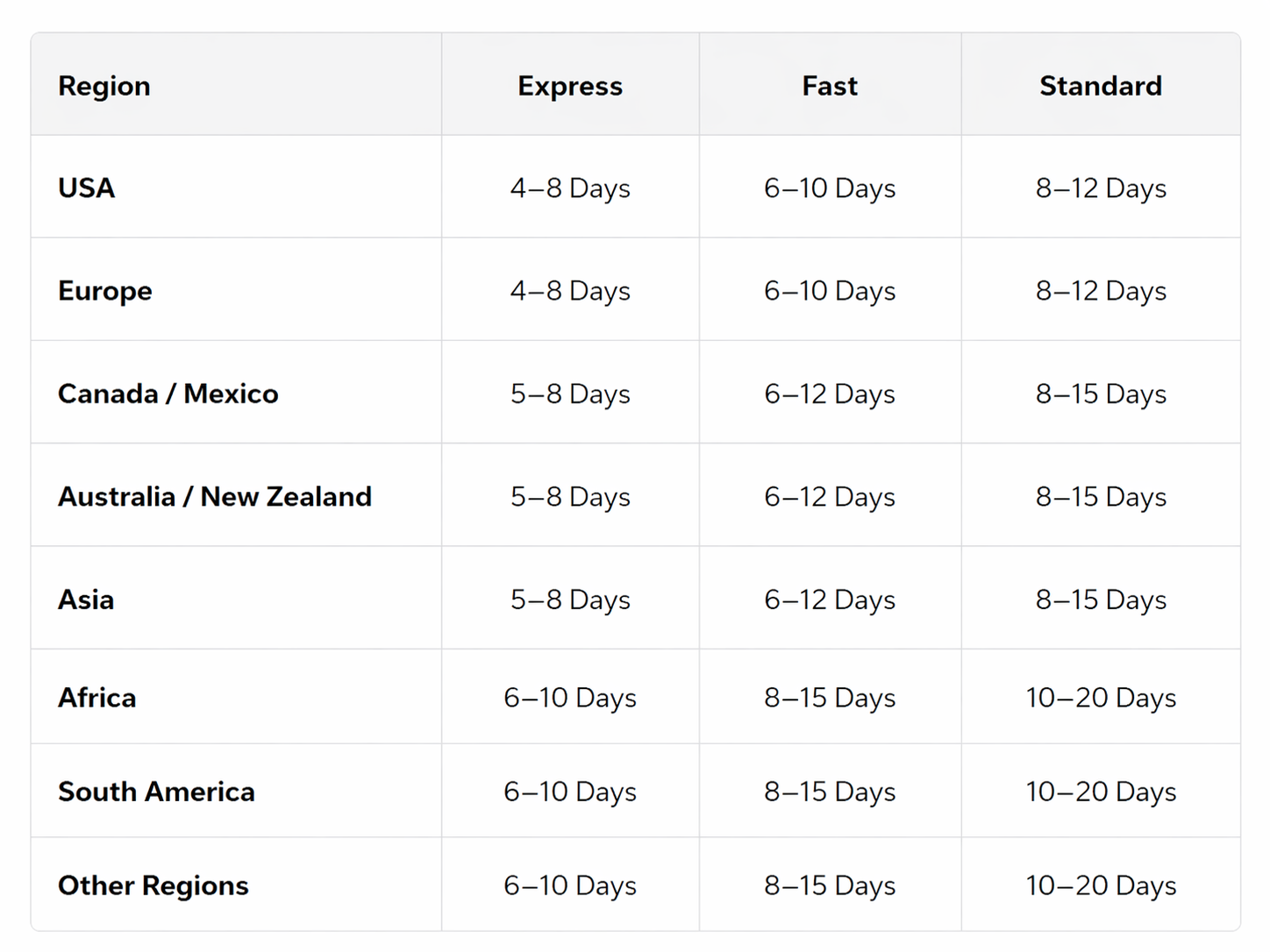Click the South America row label
Image resolution: width=1270 pixels, height=952 pixels.
(x=156, y=792)
